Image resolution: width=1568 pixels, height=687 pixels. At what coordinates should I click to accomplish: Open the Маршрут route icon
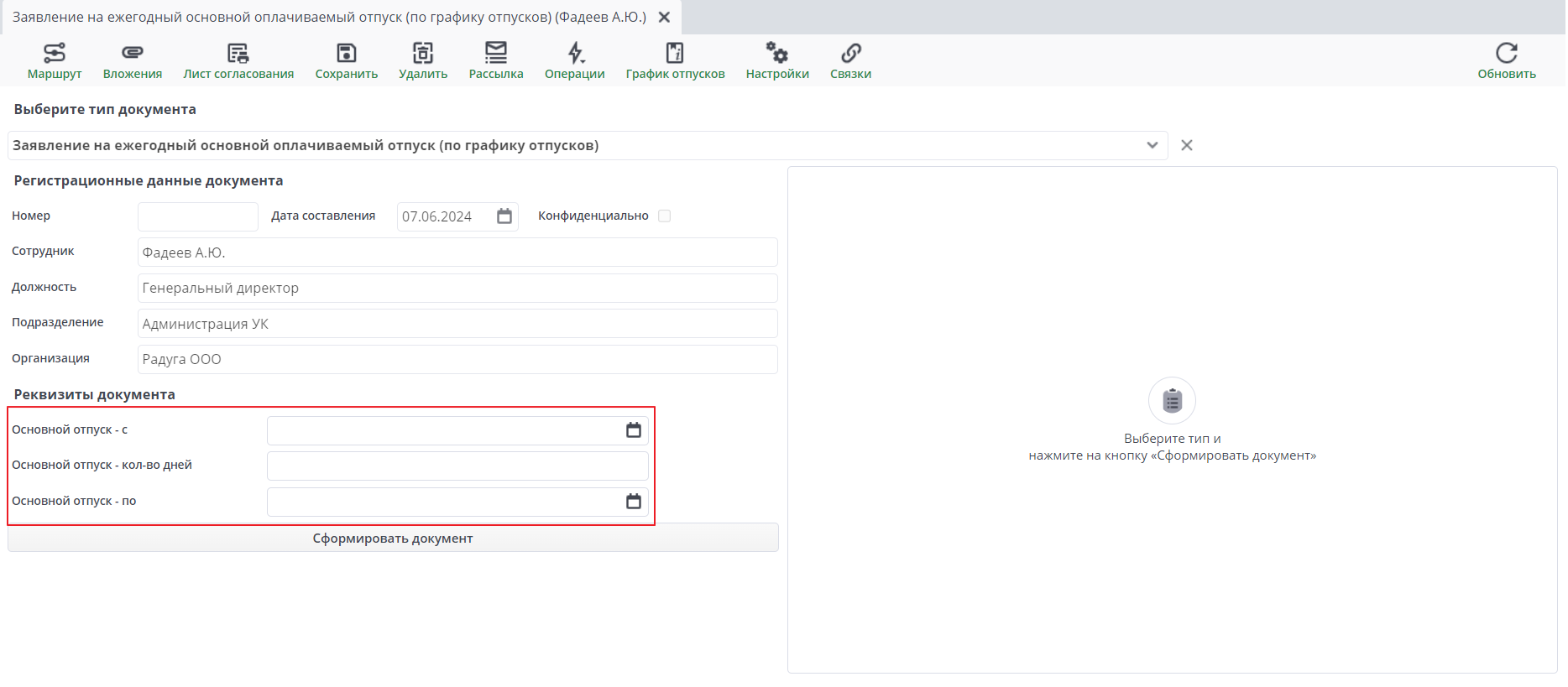pos(55,53)
